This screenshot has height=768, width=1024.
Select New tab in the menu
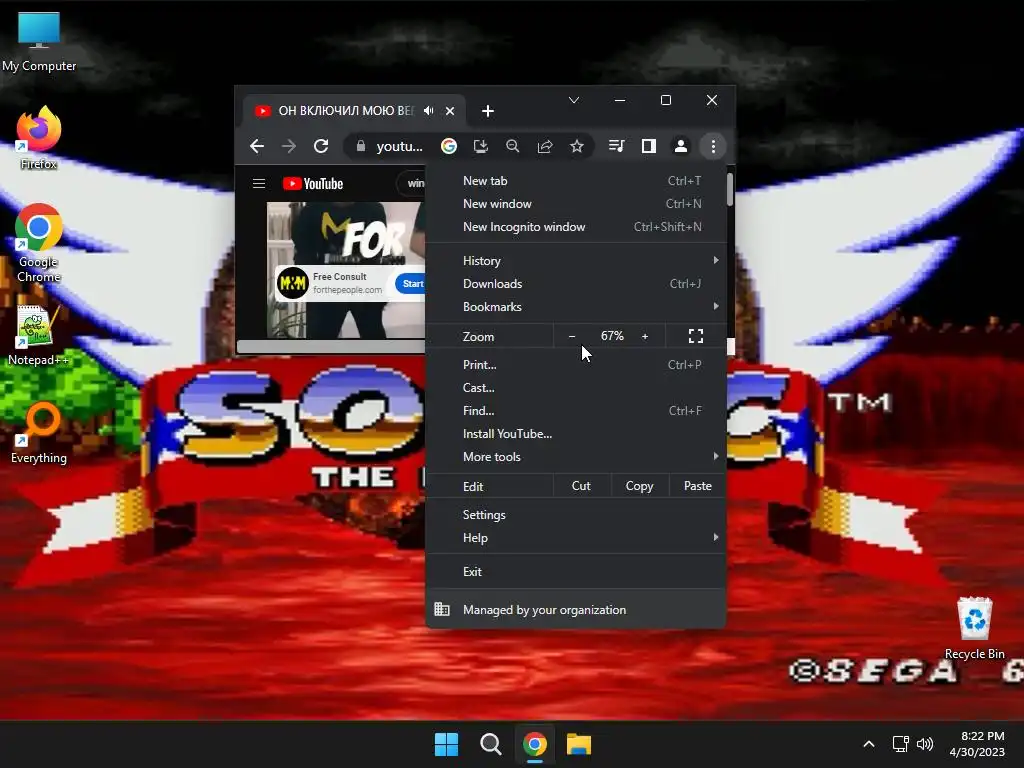point(575,181)
